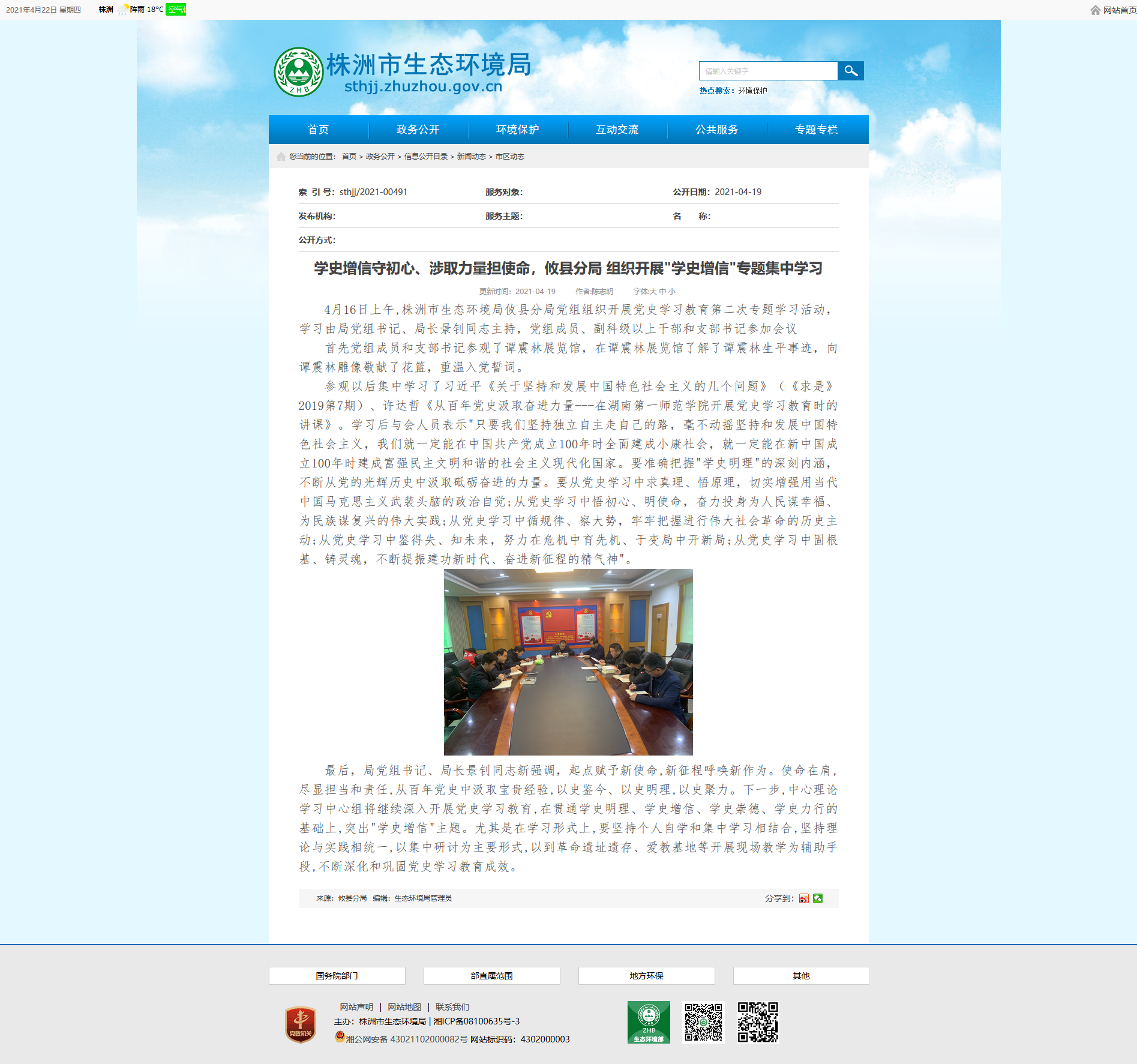Share article to WeChat icon
This screenshot has height=1064, width=1137.
coord(818,898)
